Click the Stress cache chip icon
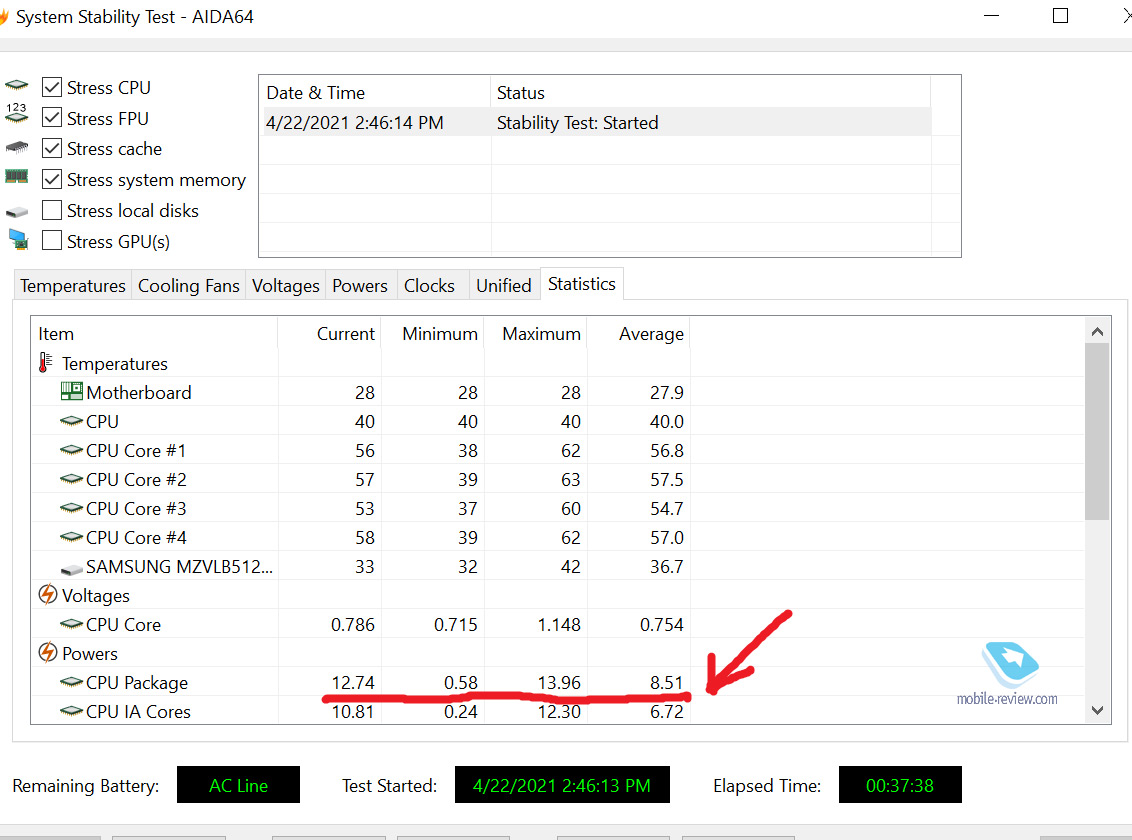The width and height of the screenshot is (1132, 840). [x=17, y=147]
